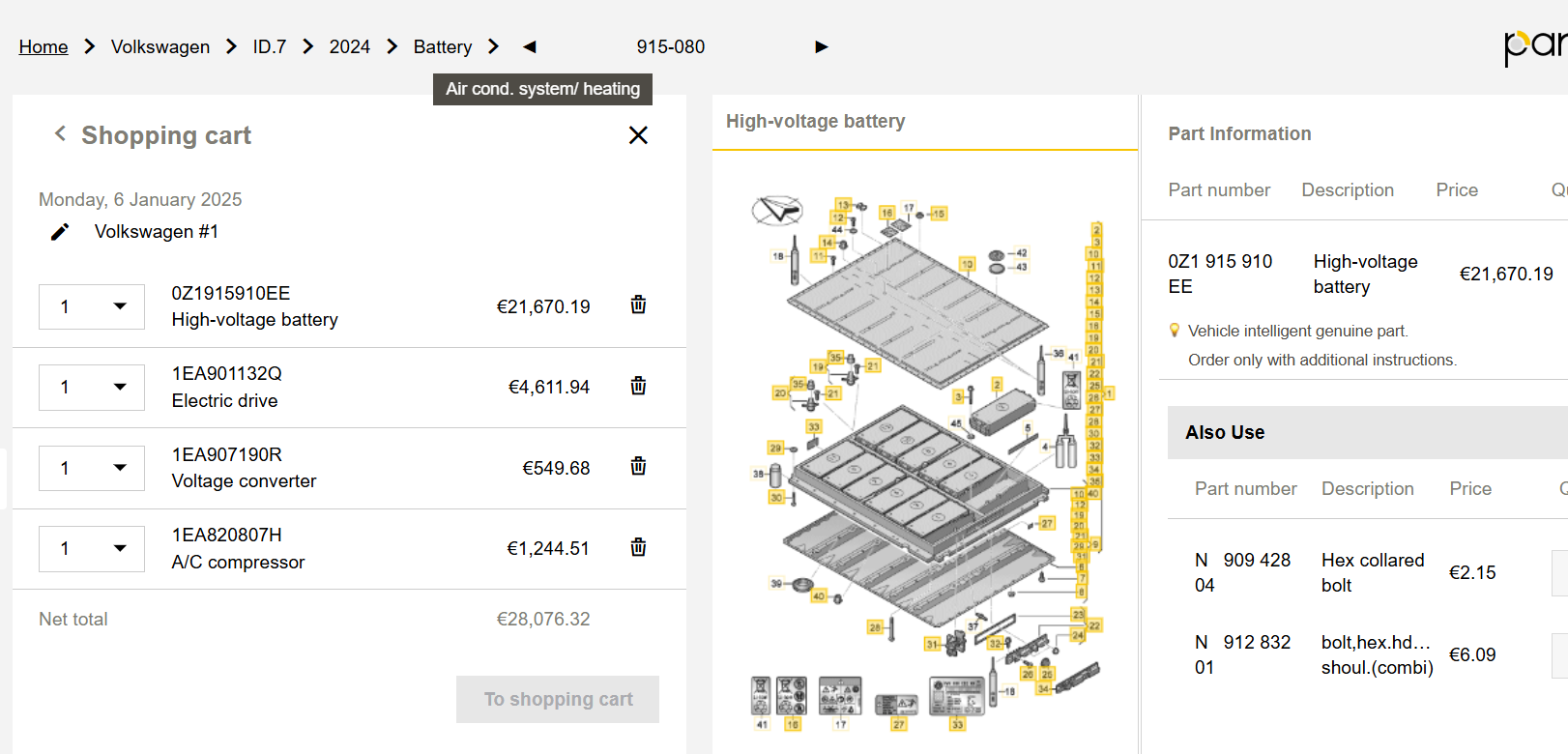Image resolution: width=1568 pixels, height=754 pixels.
Task: Expand chevron after Home breadcrumb
Action: point(90,46)
